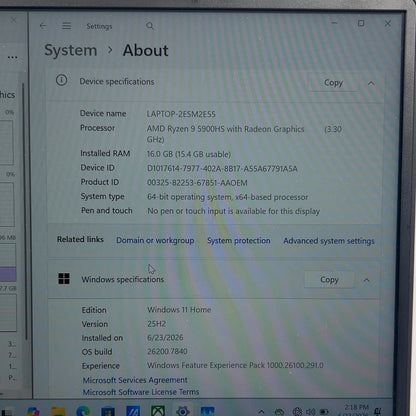Click the No pen or touch input text
Viewport: 416px width, 416px height.
pyautogui.click(x=233, y=211)
